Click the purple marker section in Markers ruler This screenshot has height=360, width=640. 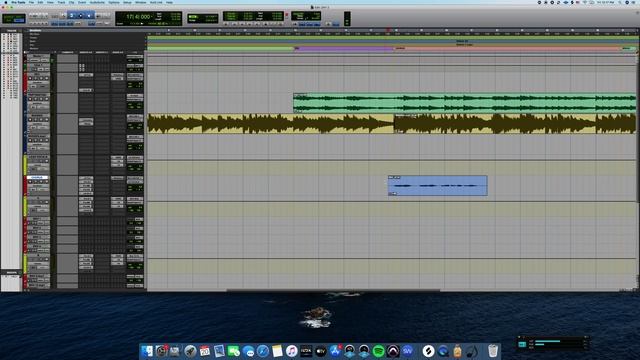pos(344,48)
